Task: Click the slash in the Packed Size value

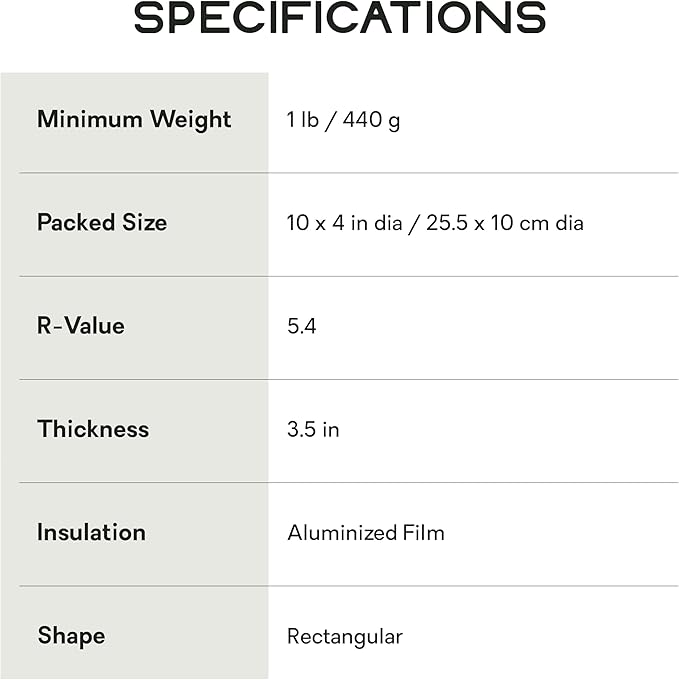Action: pos(414,223)
